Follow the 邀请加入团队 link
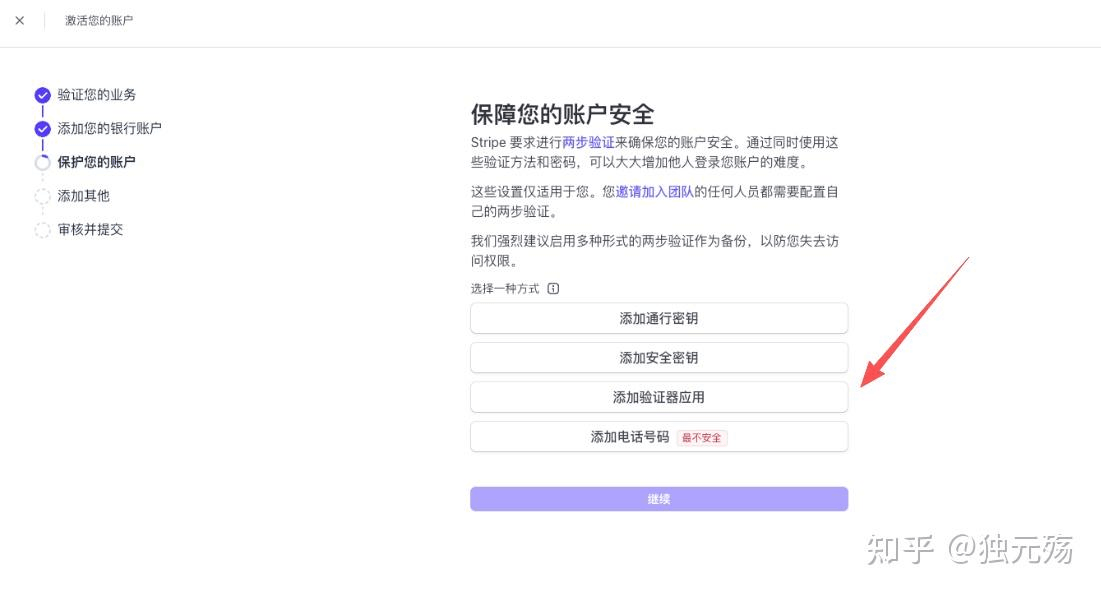This screenshot has width=1101, height=595. pyautogui.click(x=655, y=192)
